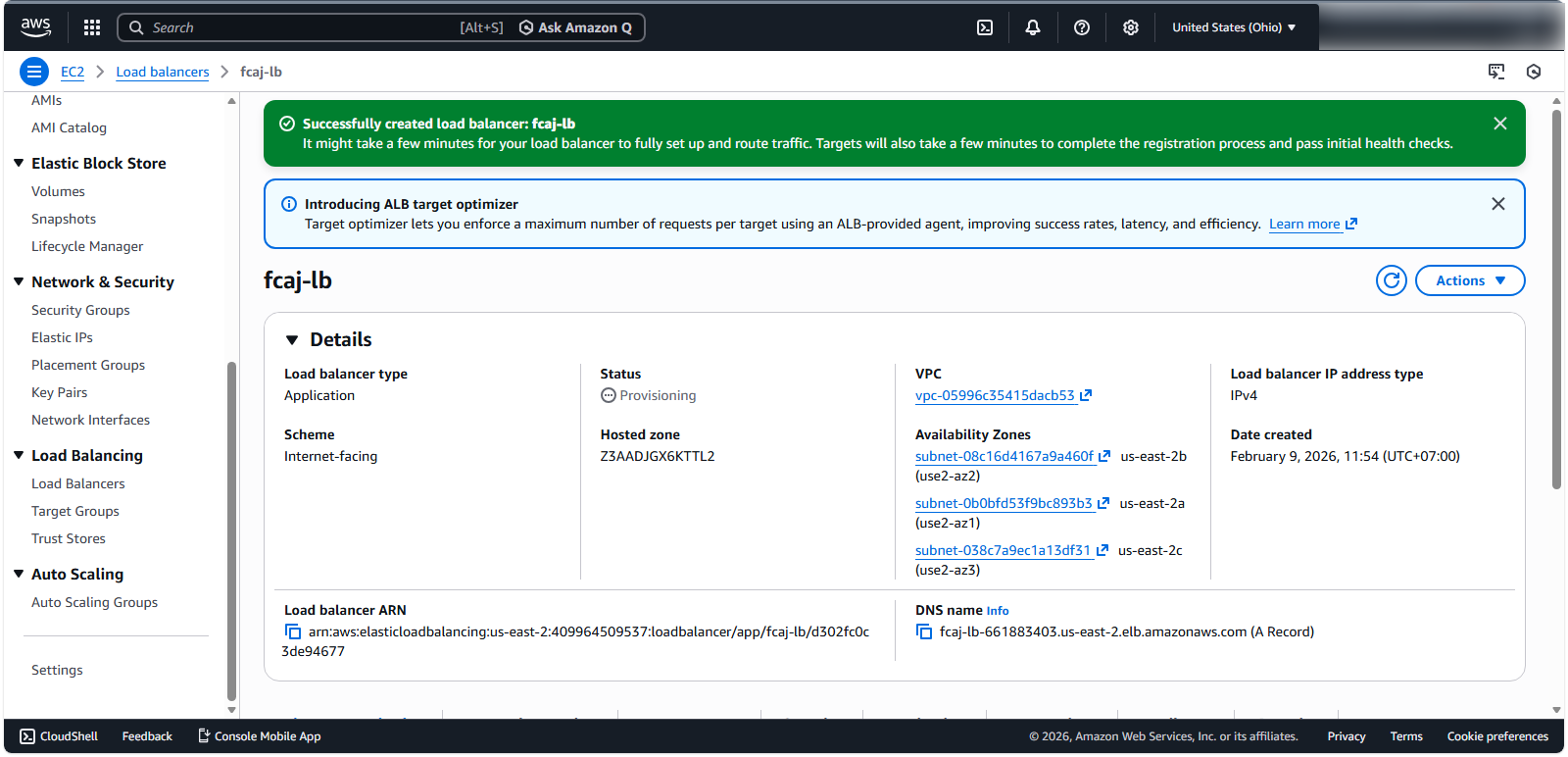Screen dimensions: 1568x757
Task: Open us-east-2c subnet external link icon
Action: point(1102,550)
